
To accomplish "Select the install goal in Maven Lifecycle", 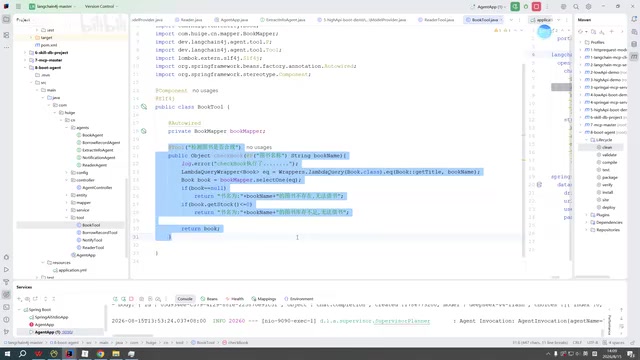I will point(604,192).
